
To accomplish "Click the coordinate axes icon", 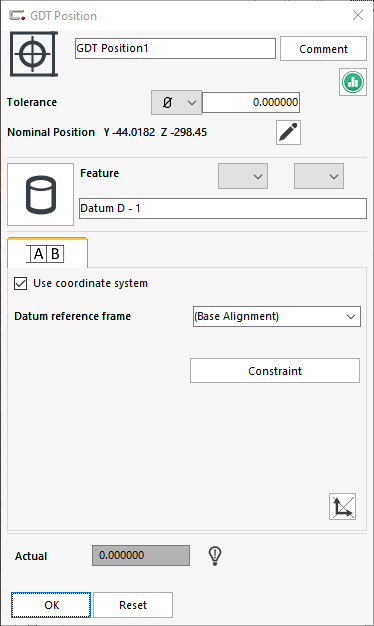I will (x=342, y=507).
